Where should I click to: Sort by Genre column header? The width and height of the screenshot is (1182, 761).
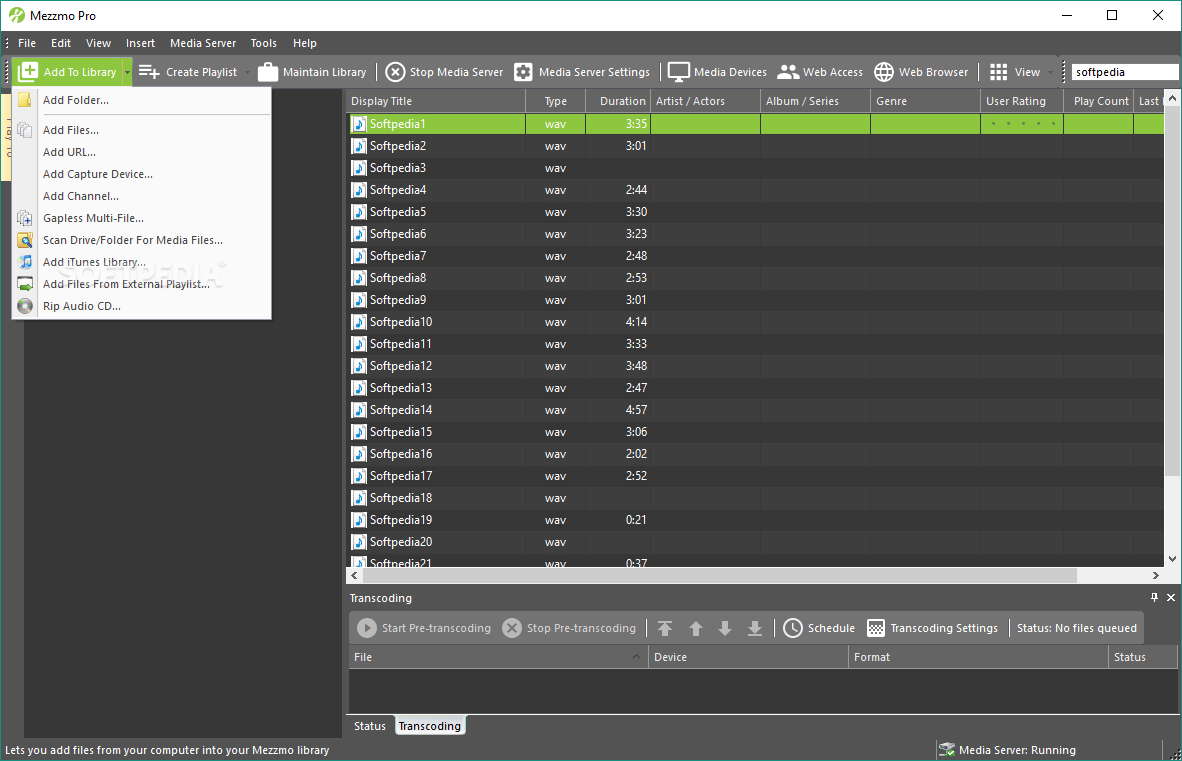925,101
